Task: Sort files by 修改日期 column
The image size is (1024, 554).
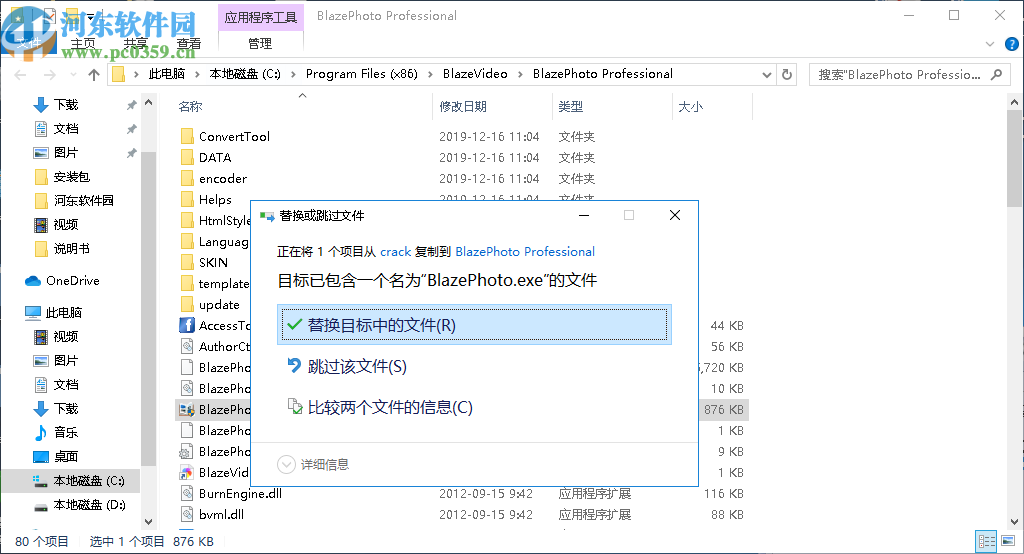Action: coord(463,106)
